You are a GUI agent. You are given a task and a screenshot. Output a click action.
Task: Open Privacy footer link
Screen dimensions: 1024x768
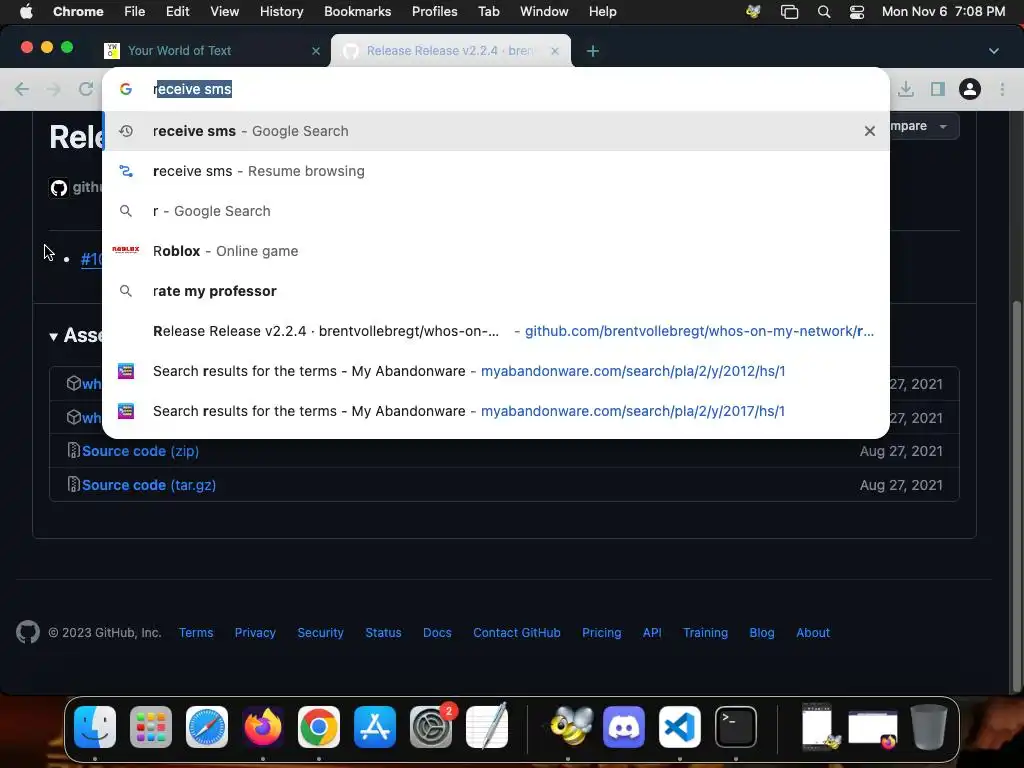click(255, 633)
